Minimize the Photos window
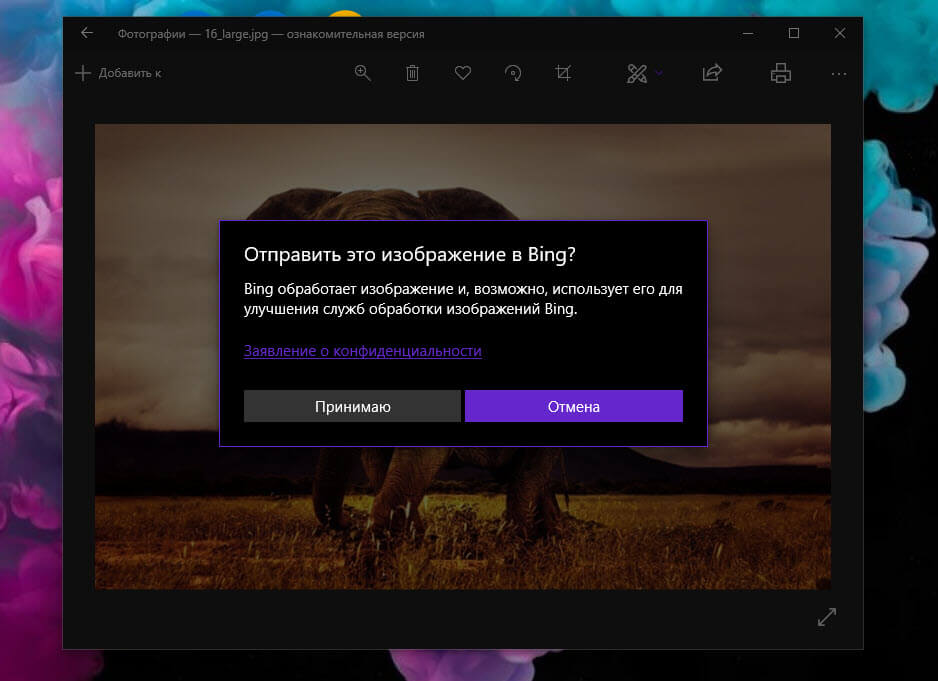938x681 pixels. [748, 34]
